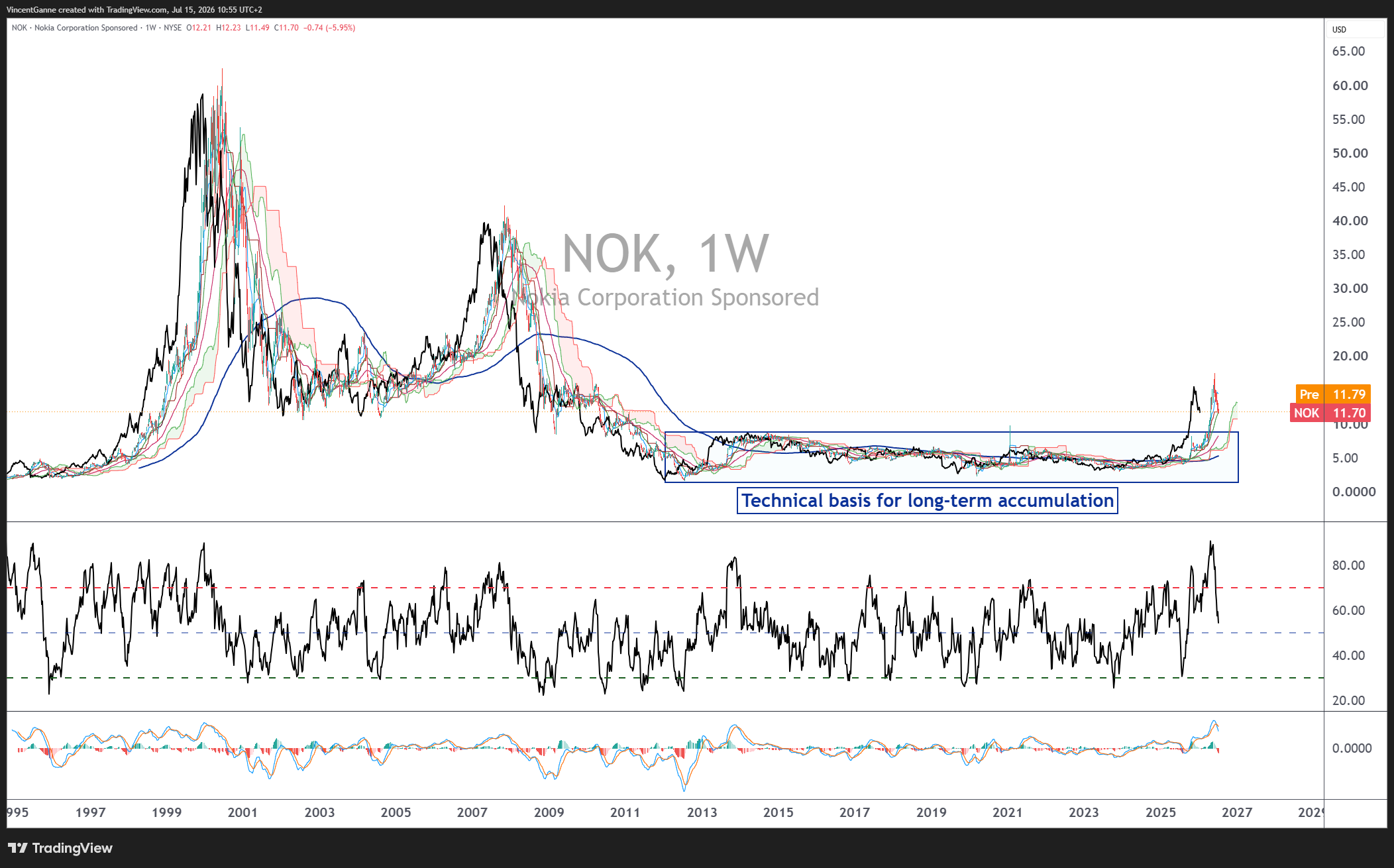1394x868 pixels.
Task: Click the TradingView logo at bottom left
Action: [x=60, y=848]
